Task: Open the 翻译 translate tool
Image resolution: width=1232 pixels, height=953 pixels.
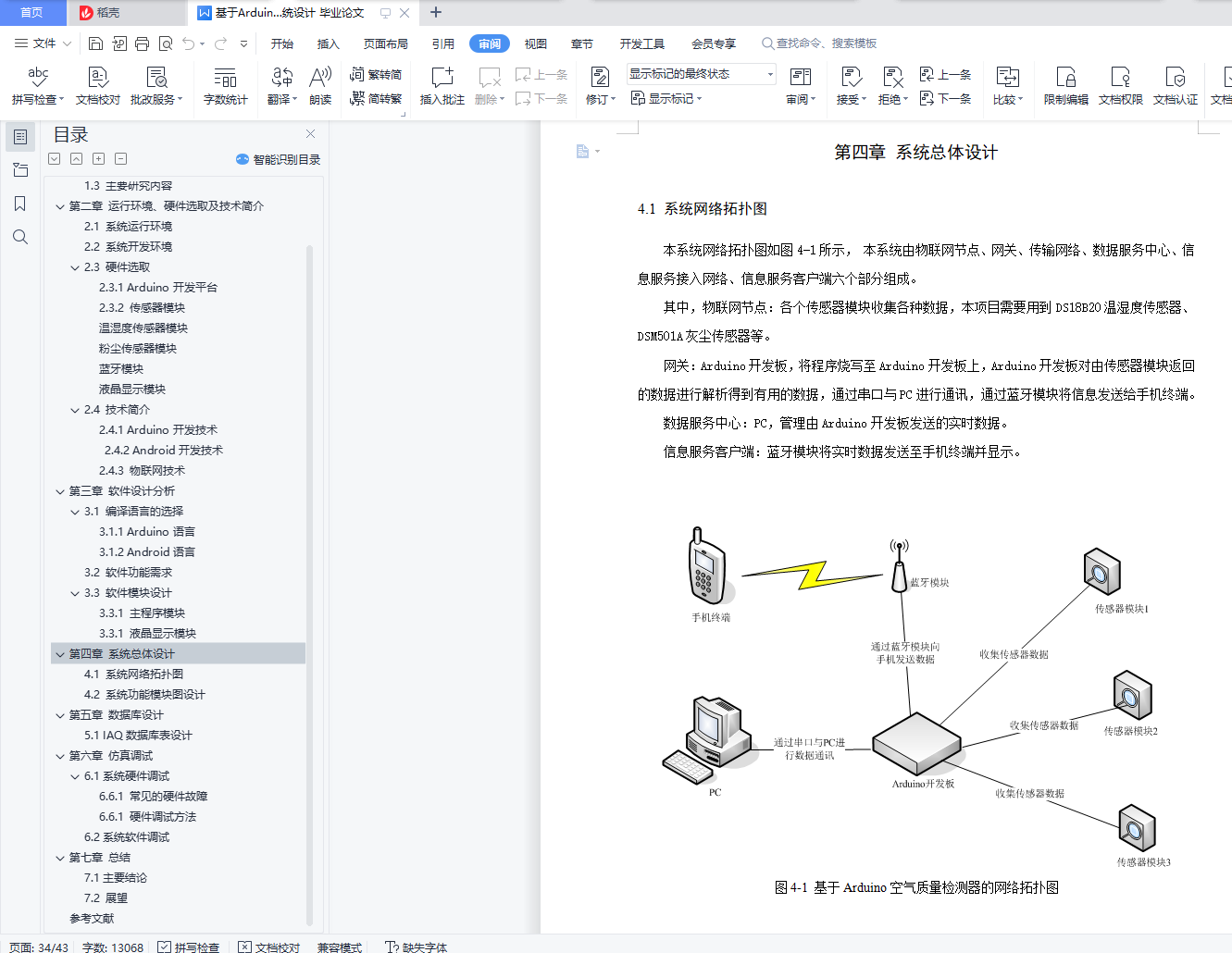Action: pos(282,85)
